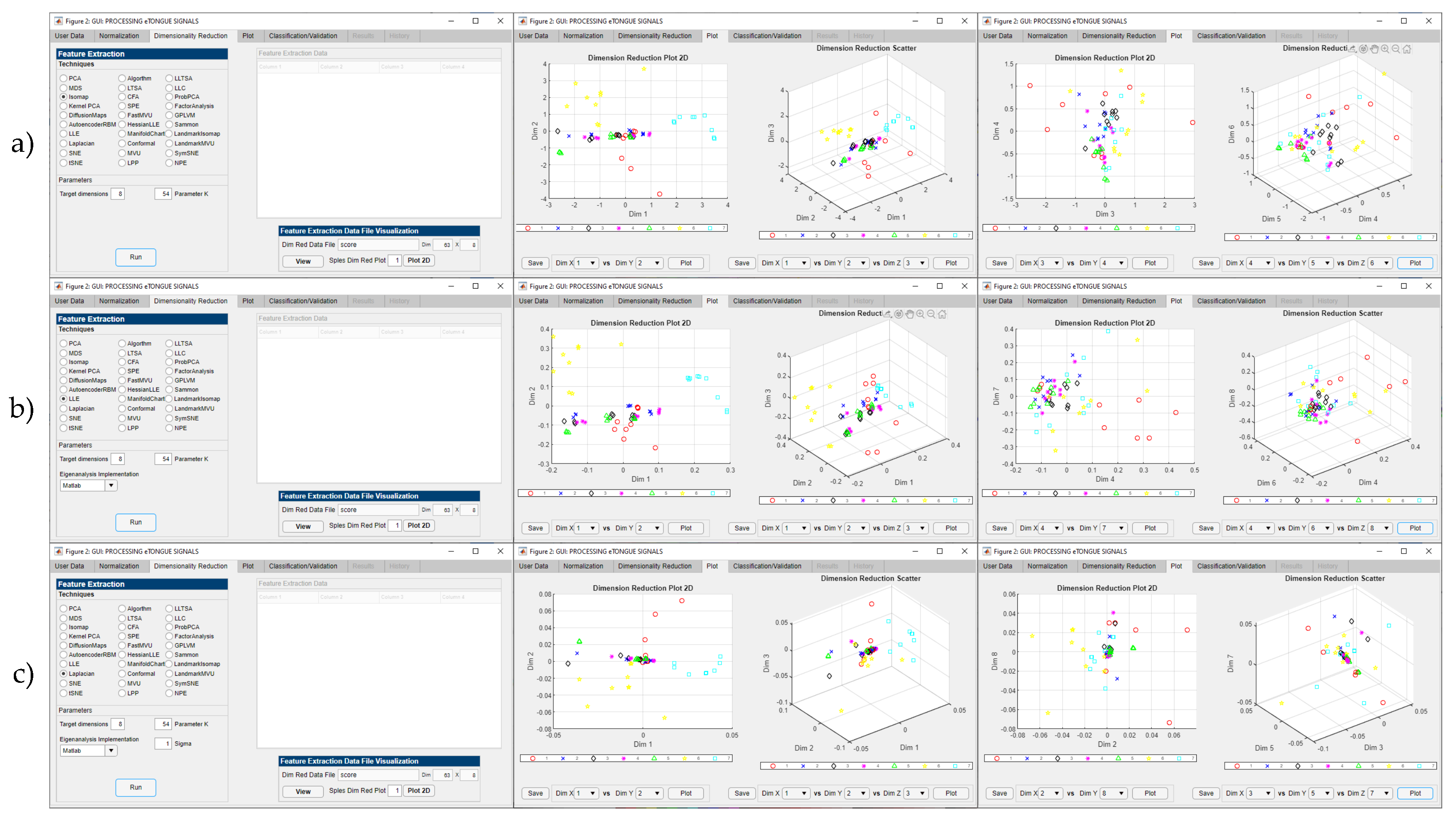Open the Dim Z dropdown showing 6 in row a
The image size is (1456, 824).
(1380, 263)
